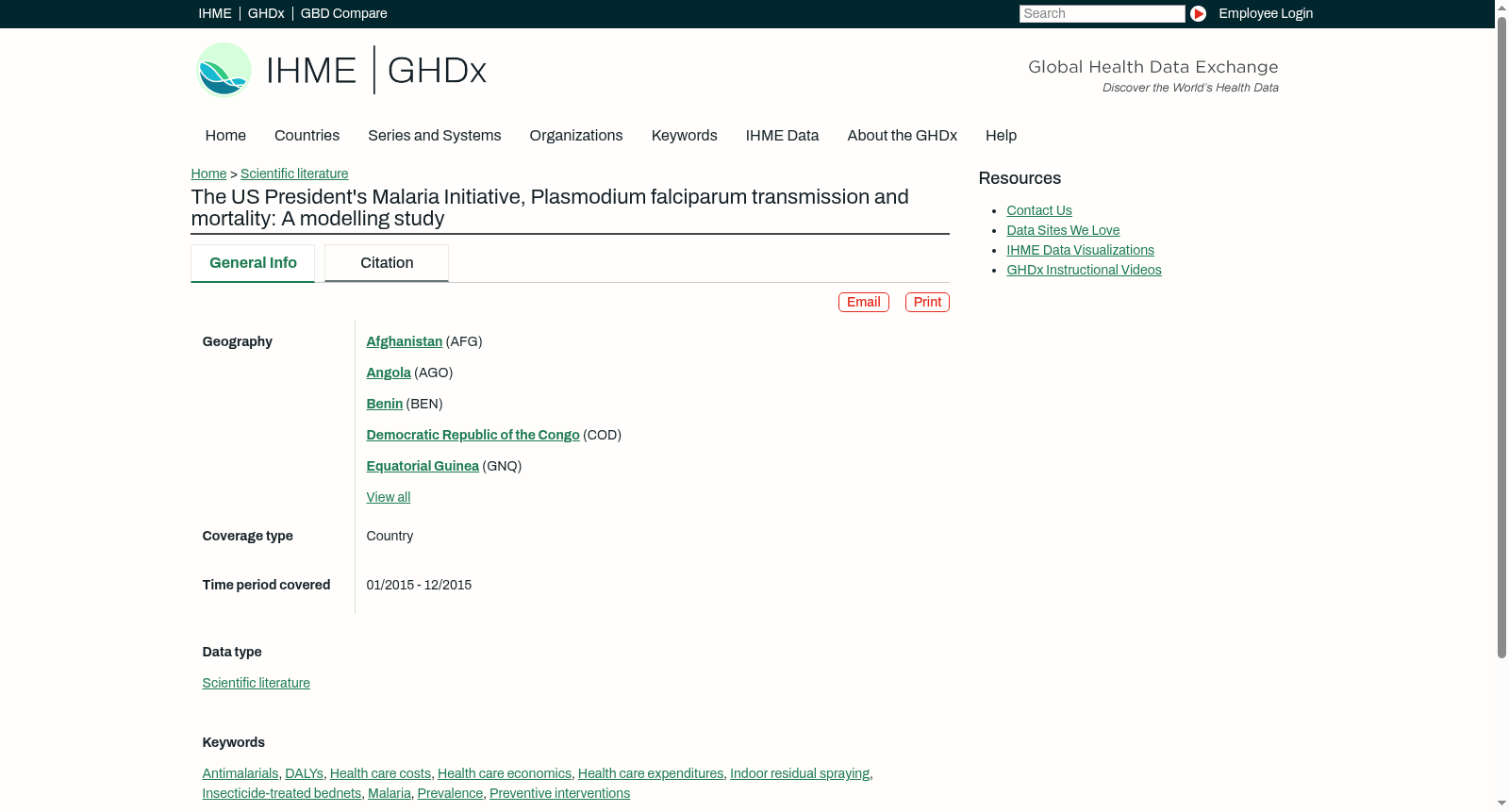Screen dimensions: 1509x812
Task: Open the Health care costs keyword
Action: [x=381, y=773]
